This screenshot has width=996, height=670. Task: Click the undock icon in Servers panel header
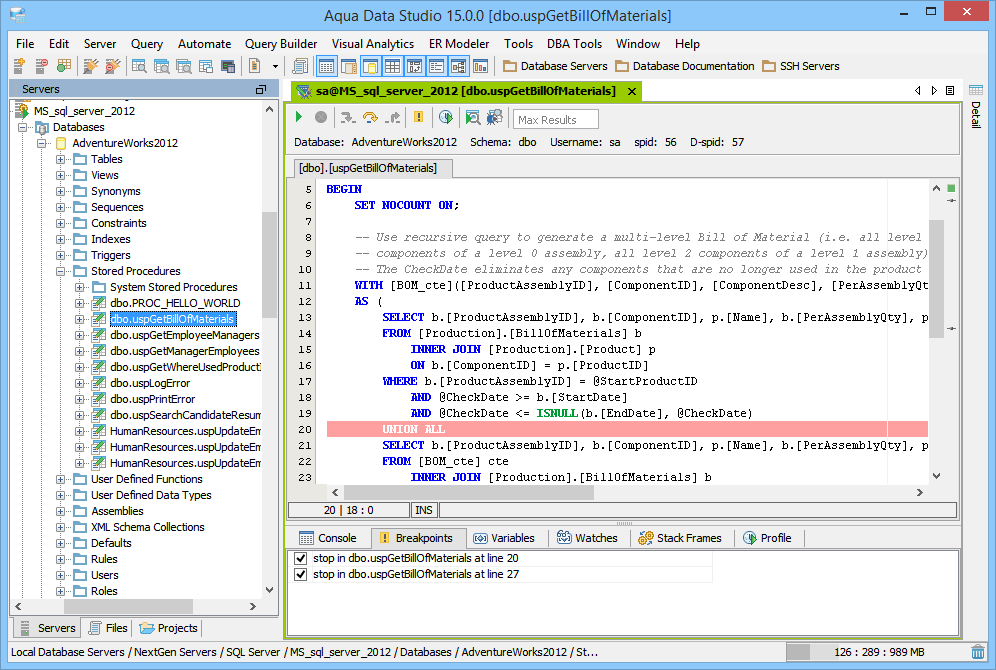point(261,90)
